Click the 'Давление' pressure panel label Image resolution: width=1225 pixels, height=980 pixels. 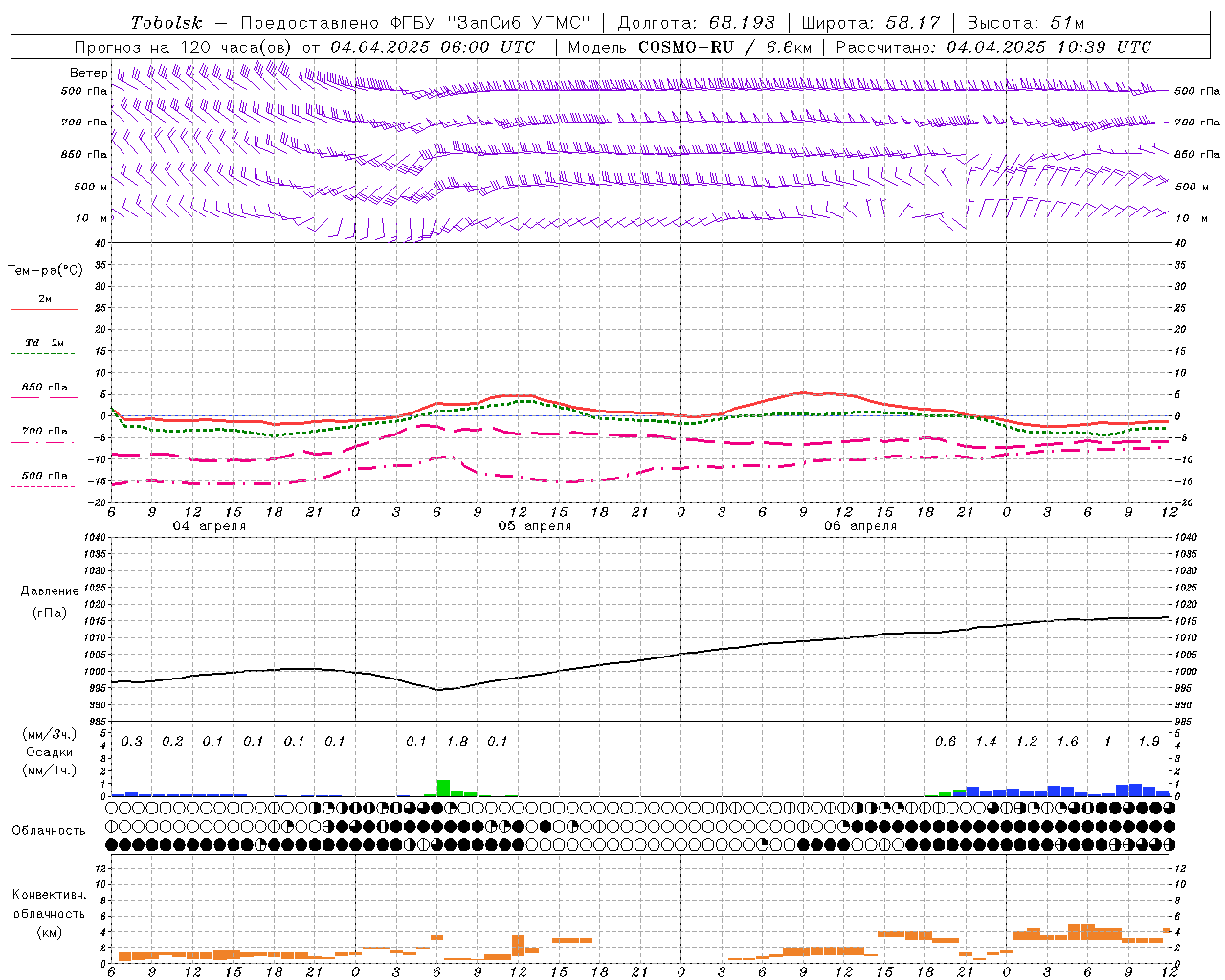[50, 591]
